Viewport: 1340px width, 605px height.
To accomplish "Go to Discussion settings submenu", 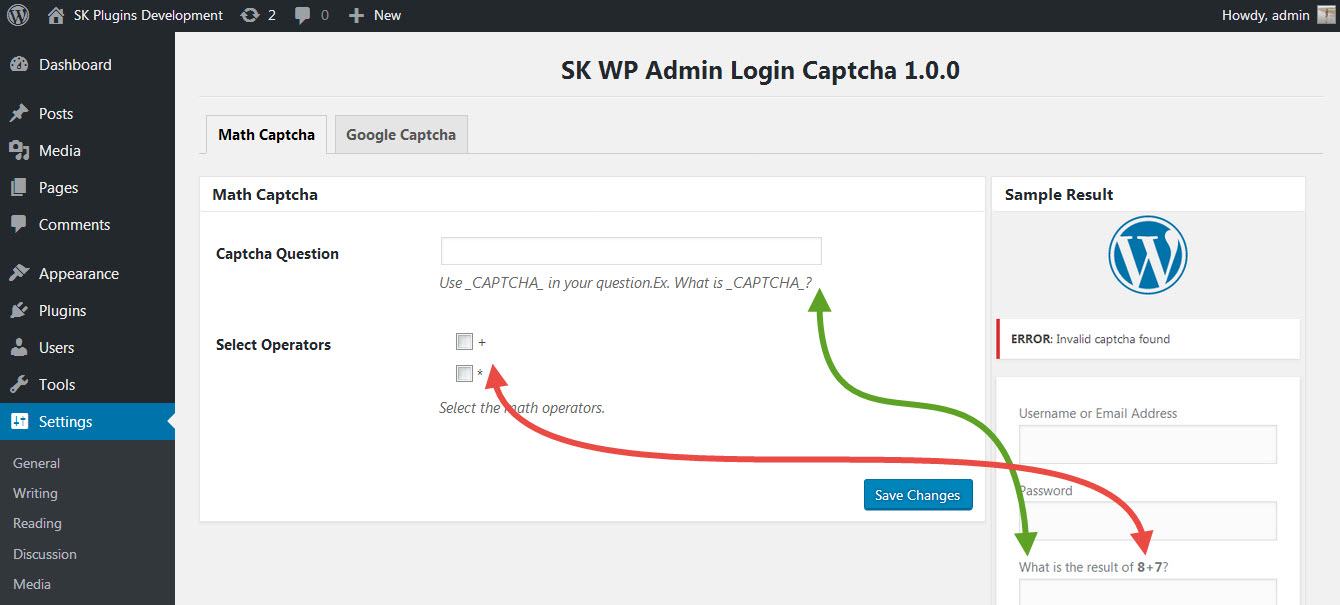I will click(x=45, y=554).
